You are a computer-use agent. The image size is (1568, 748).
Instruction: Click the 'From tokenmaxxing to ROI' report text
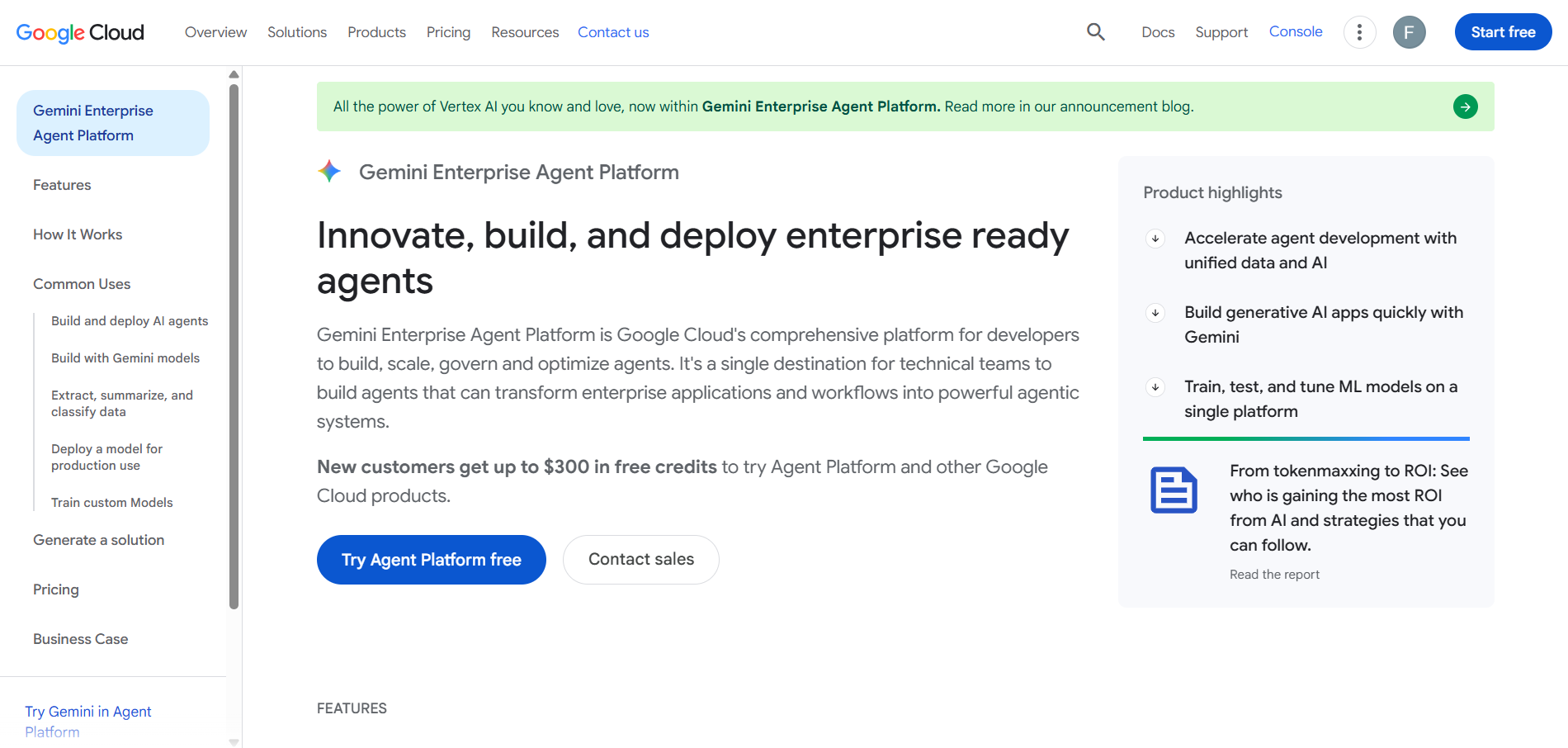1348,508
